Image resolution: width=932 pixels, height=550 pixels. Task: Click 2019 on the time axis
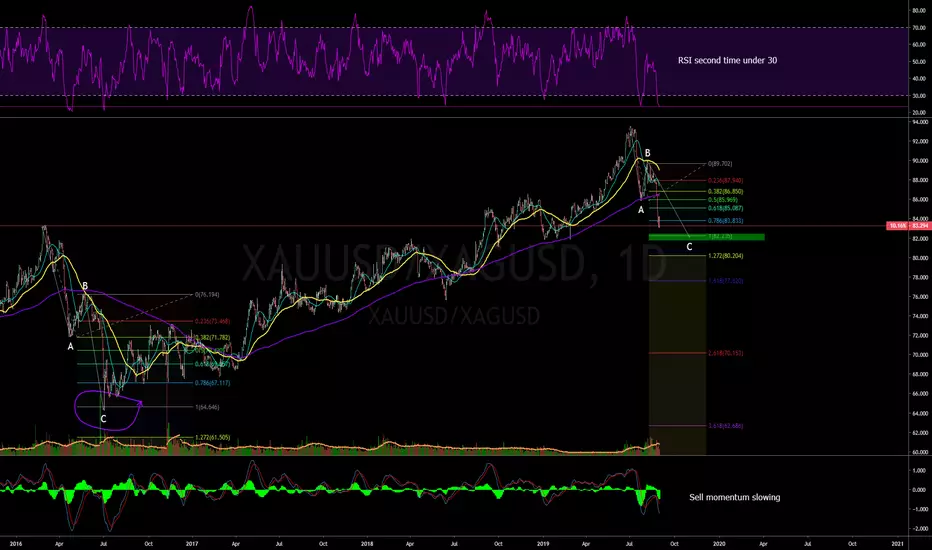point(542,543)
